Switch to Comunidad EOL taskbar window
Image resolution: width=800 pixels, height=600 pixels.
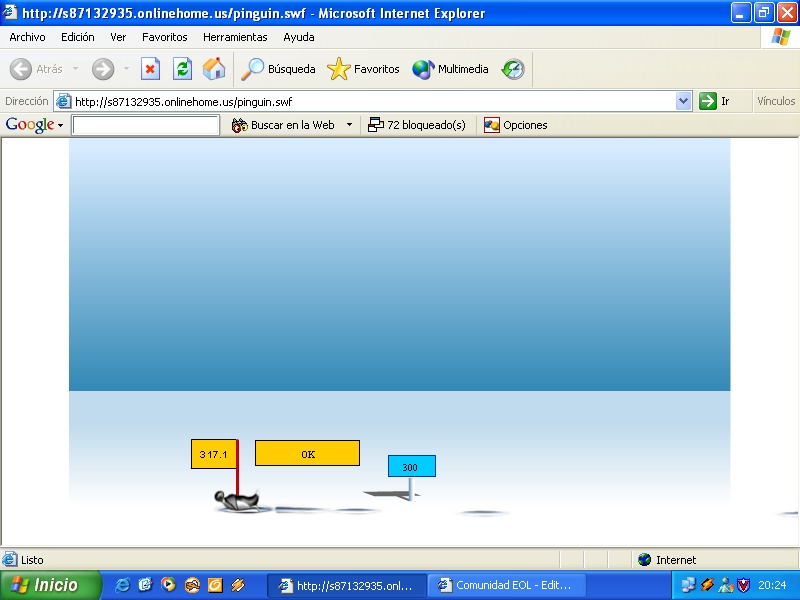(x=507, y=585)
